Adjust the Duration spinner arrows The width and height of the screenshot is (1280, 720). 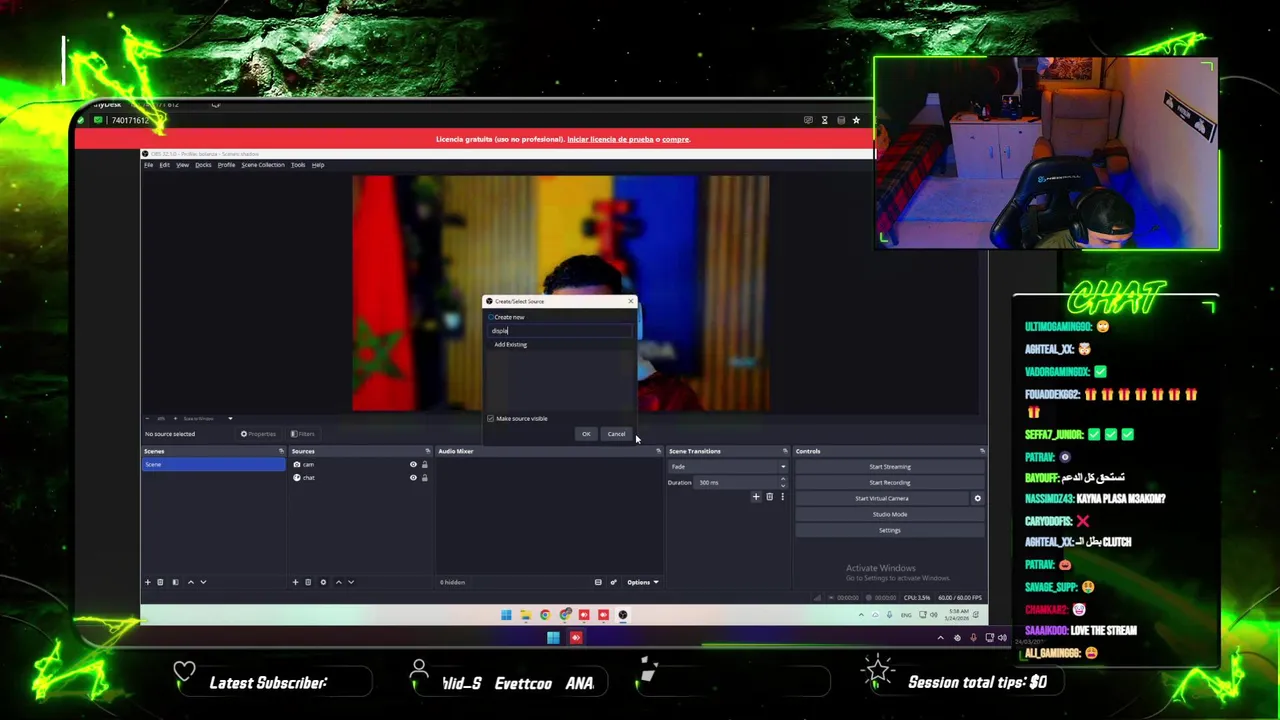point(783,483)
